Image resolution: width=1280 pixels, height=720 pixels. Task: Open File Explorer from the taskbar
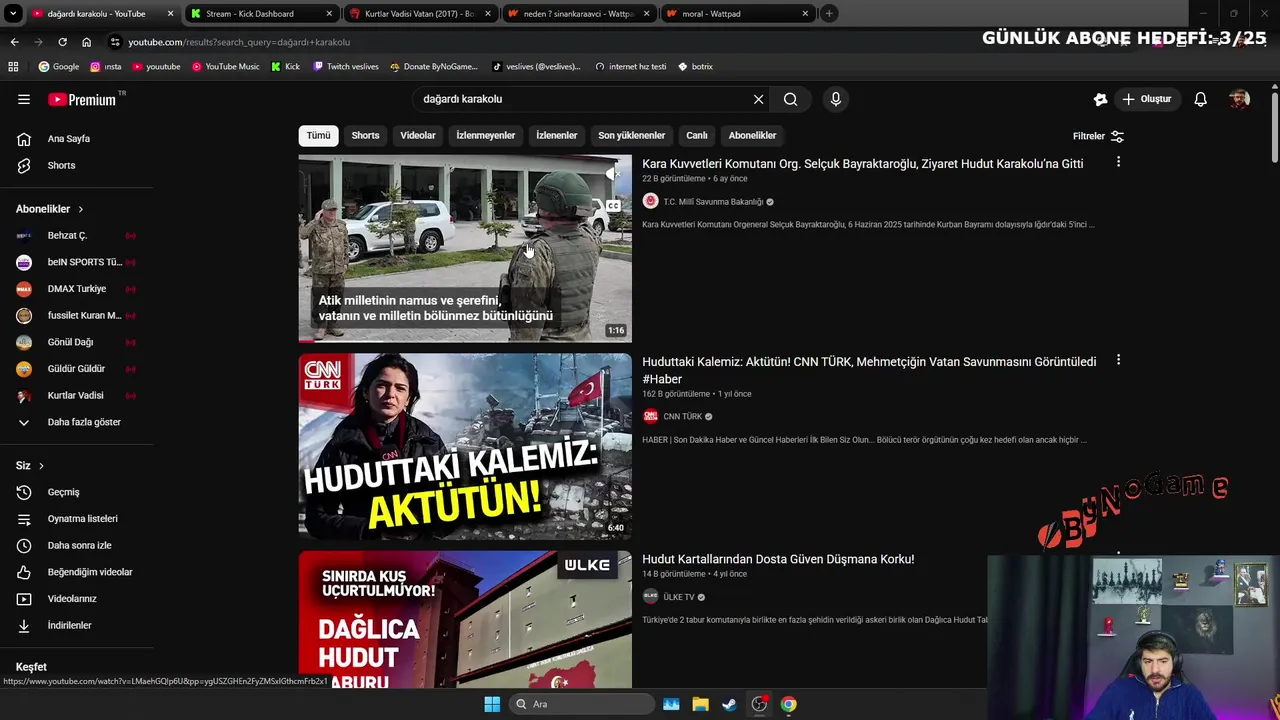[700, 704]
